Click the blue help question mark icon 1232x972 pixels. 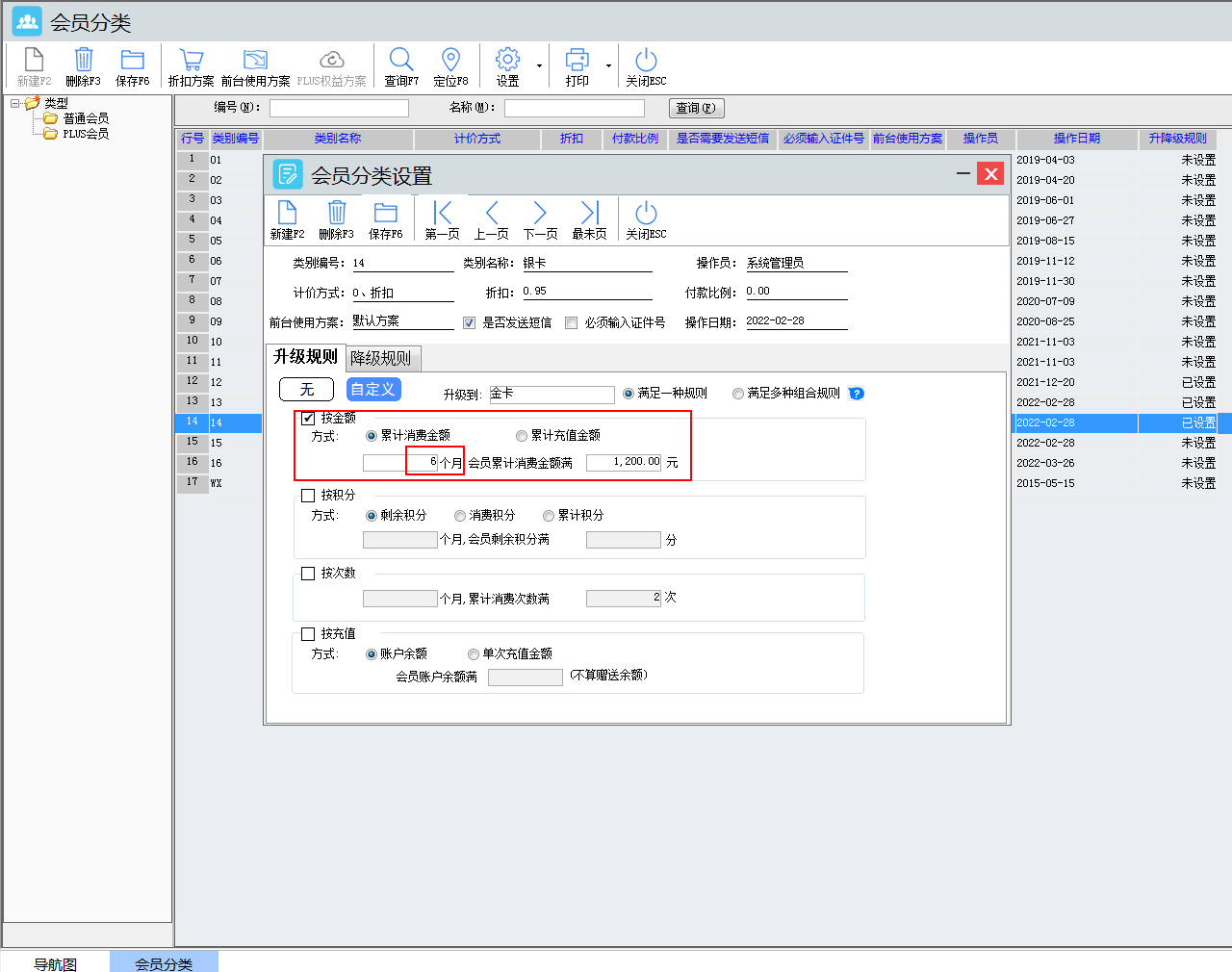(857, 394)
